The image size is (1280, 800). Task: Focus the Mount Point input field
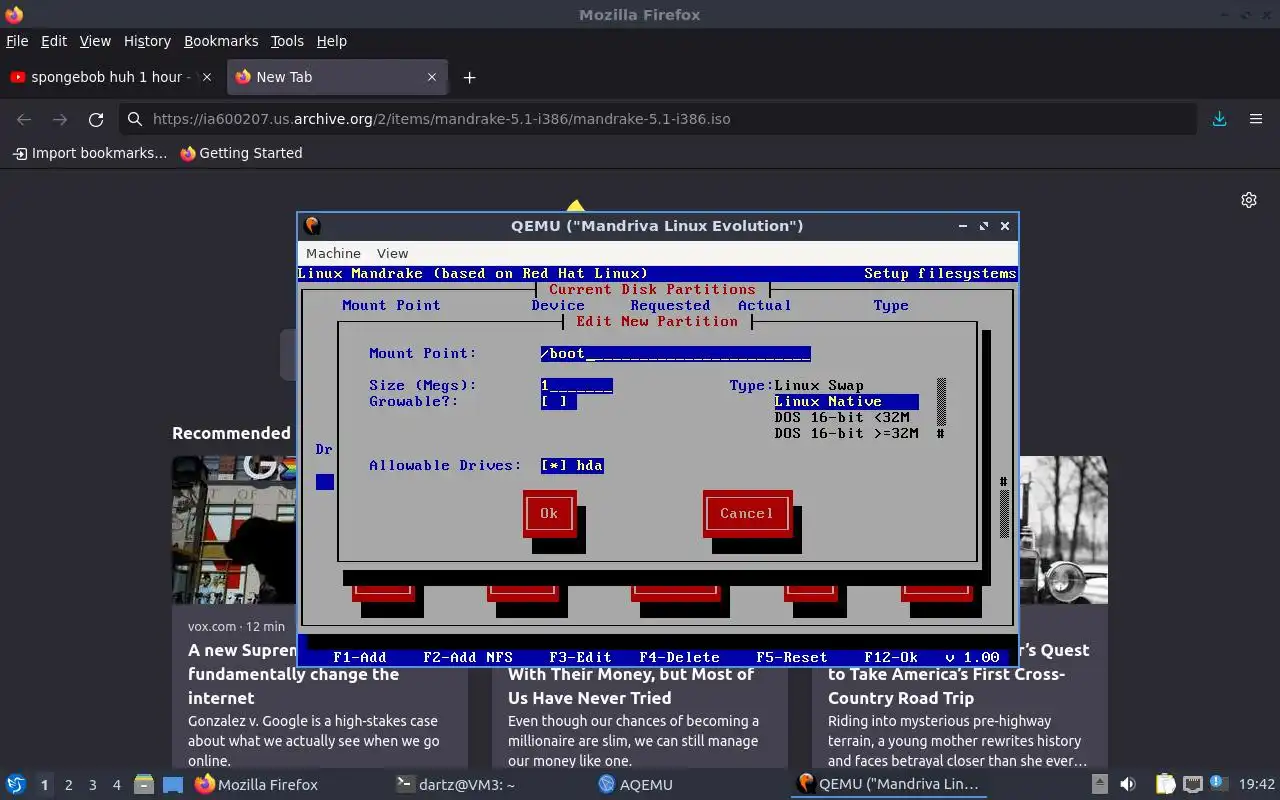pos(675,353)
